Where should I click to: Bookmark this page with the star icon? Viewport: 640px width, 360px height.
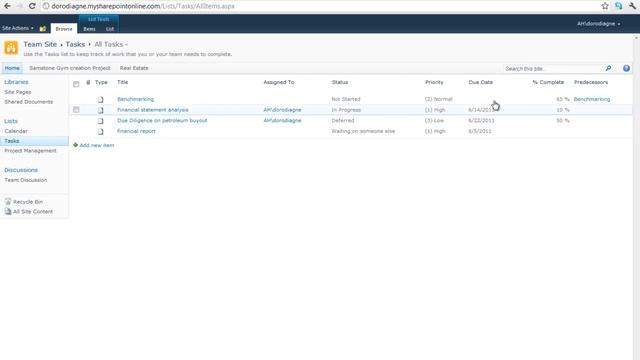pyautogui.click(x=605, y=6)
